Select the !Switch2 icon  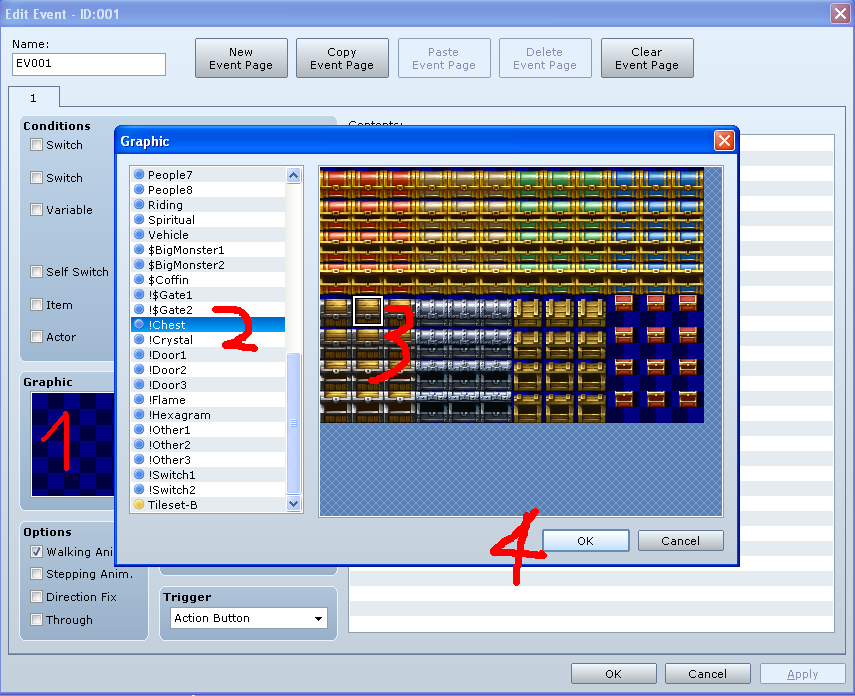(139, 489)
